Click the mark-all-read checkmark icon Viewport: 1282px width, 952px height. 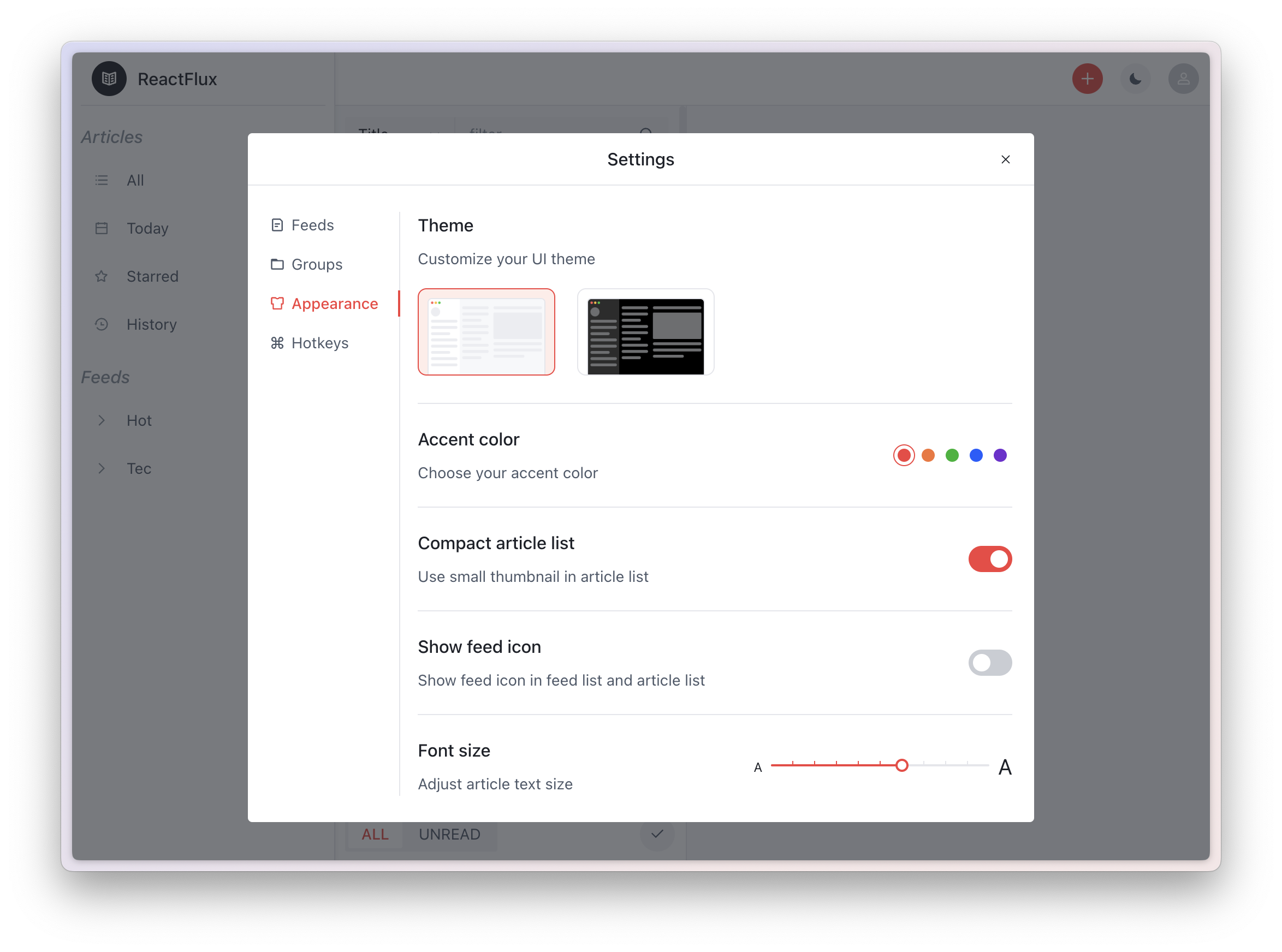tap(657, 834)
